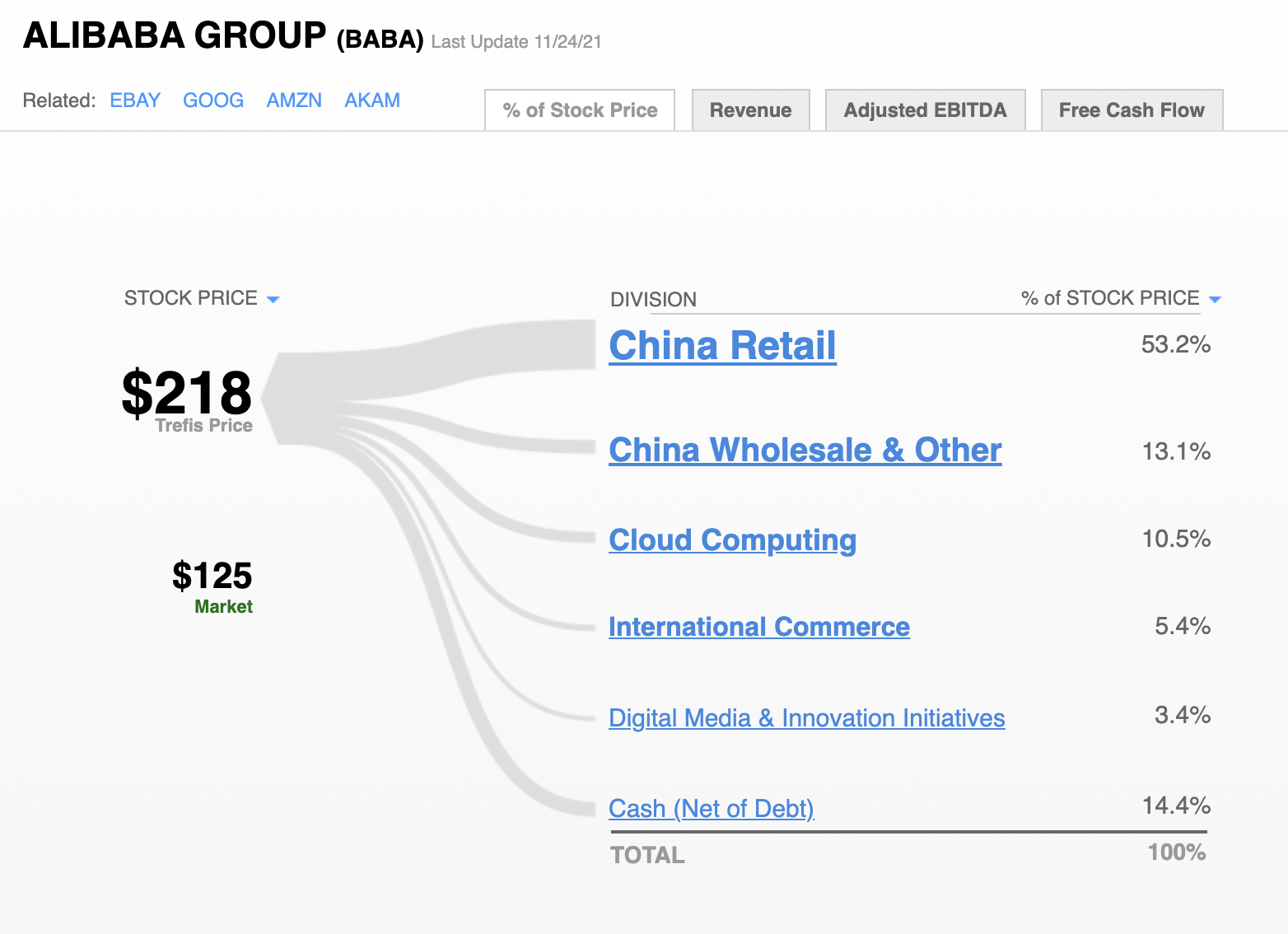Open International Commerce division

pos(759,627)
